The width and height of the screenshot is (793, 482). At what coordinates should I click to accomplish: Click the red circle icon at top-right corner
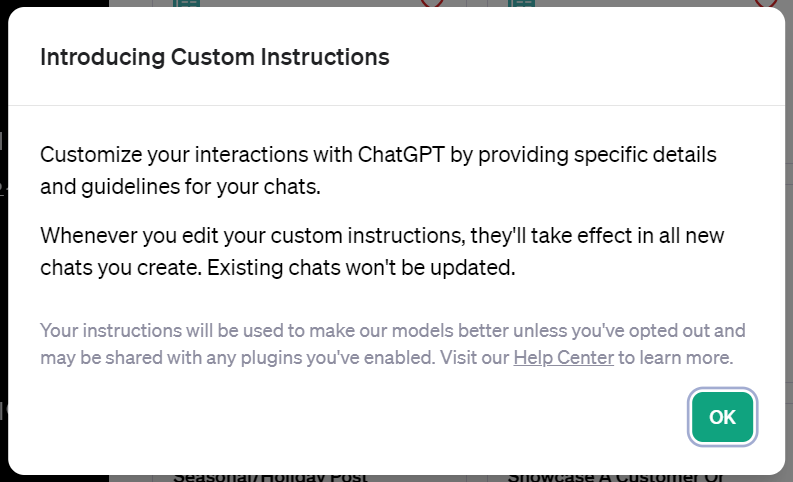click(x=766, y=3)
